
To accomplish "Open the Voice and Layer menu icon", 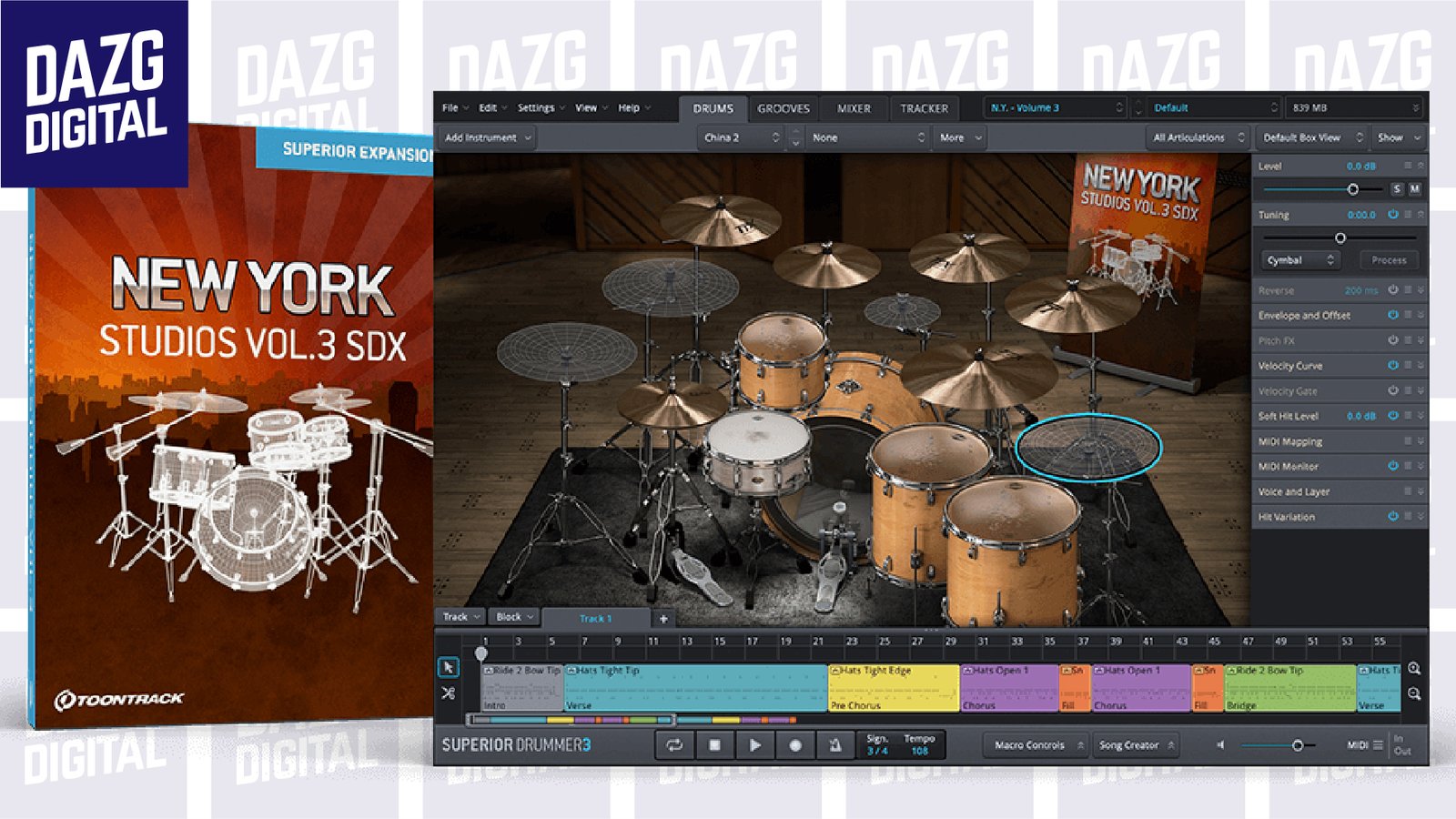I will pyautogui.click(x=1407, y=491).
